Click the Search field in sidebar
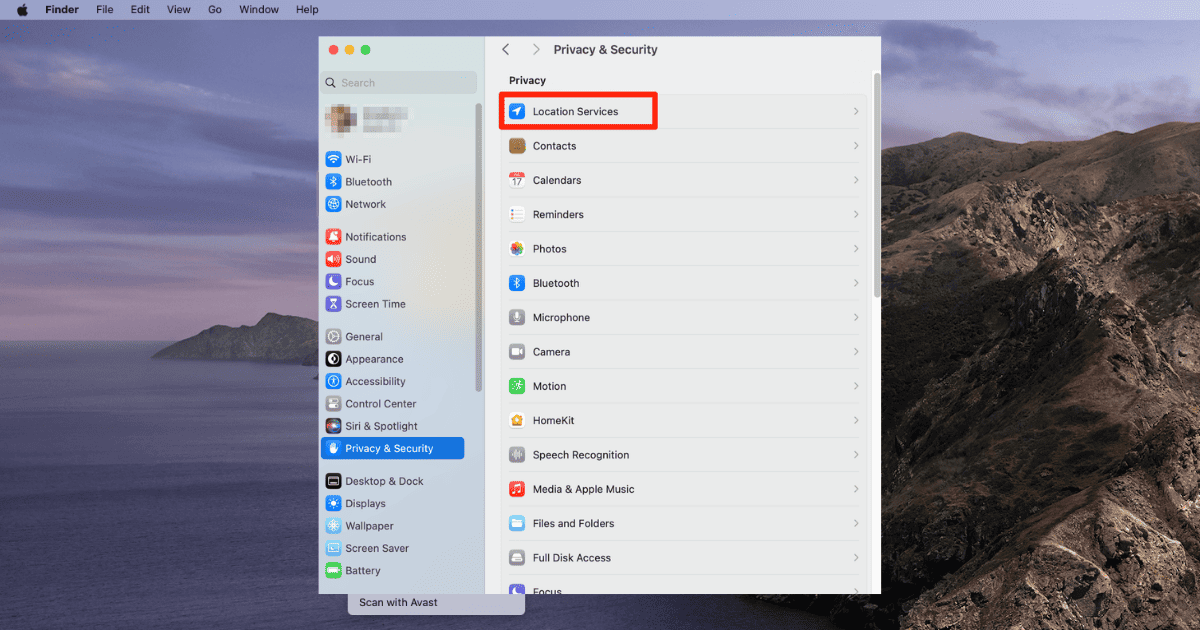 pos(400,83)
